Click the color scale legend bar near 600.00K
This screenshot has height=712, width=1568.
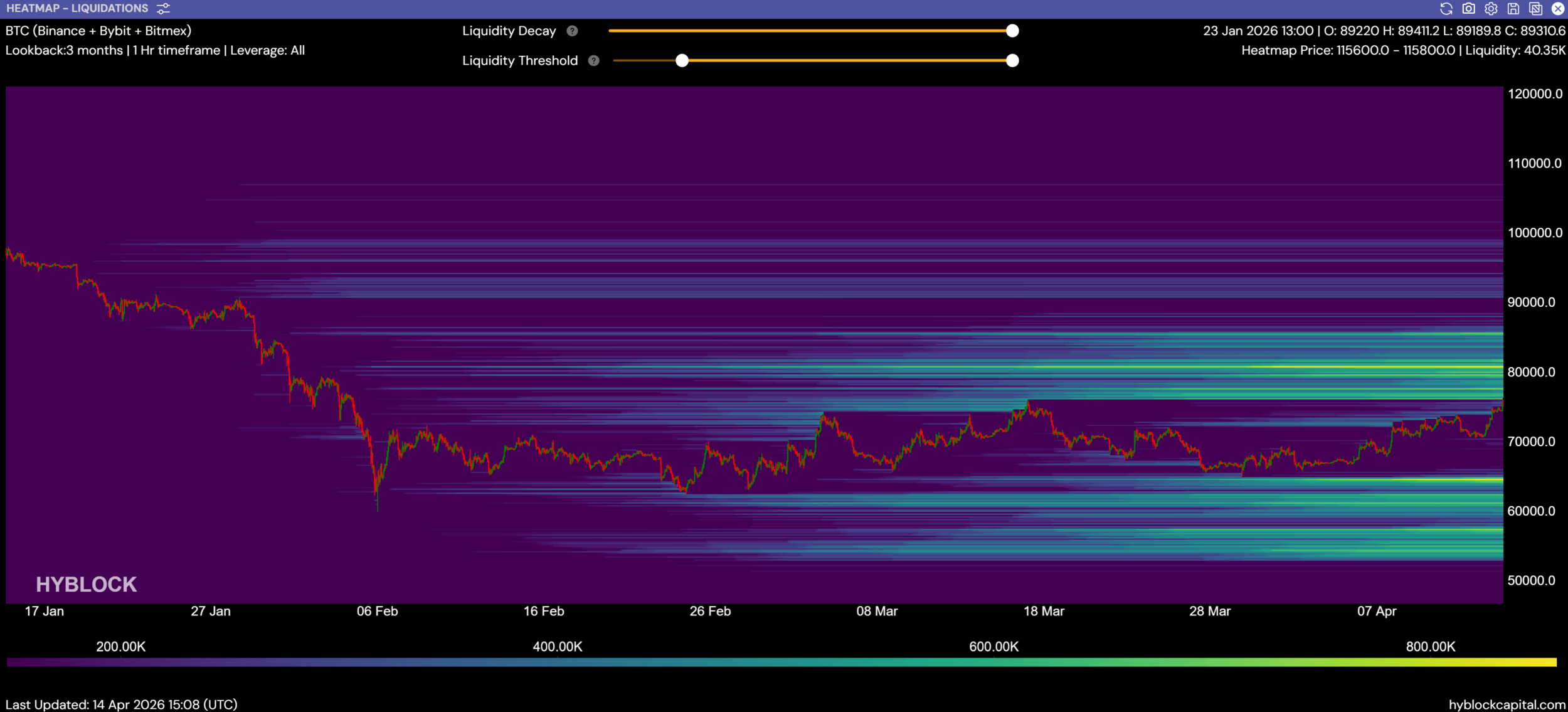pos(993,662)
